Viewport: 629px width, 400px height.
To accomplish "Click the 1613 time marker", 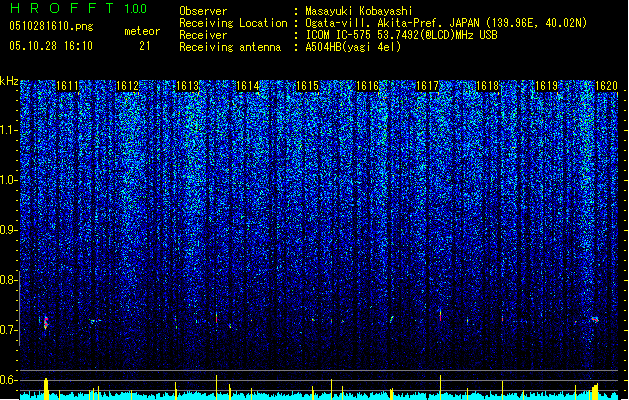I will pyautogui.click(x=187, y=86).
